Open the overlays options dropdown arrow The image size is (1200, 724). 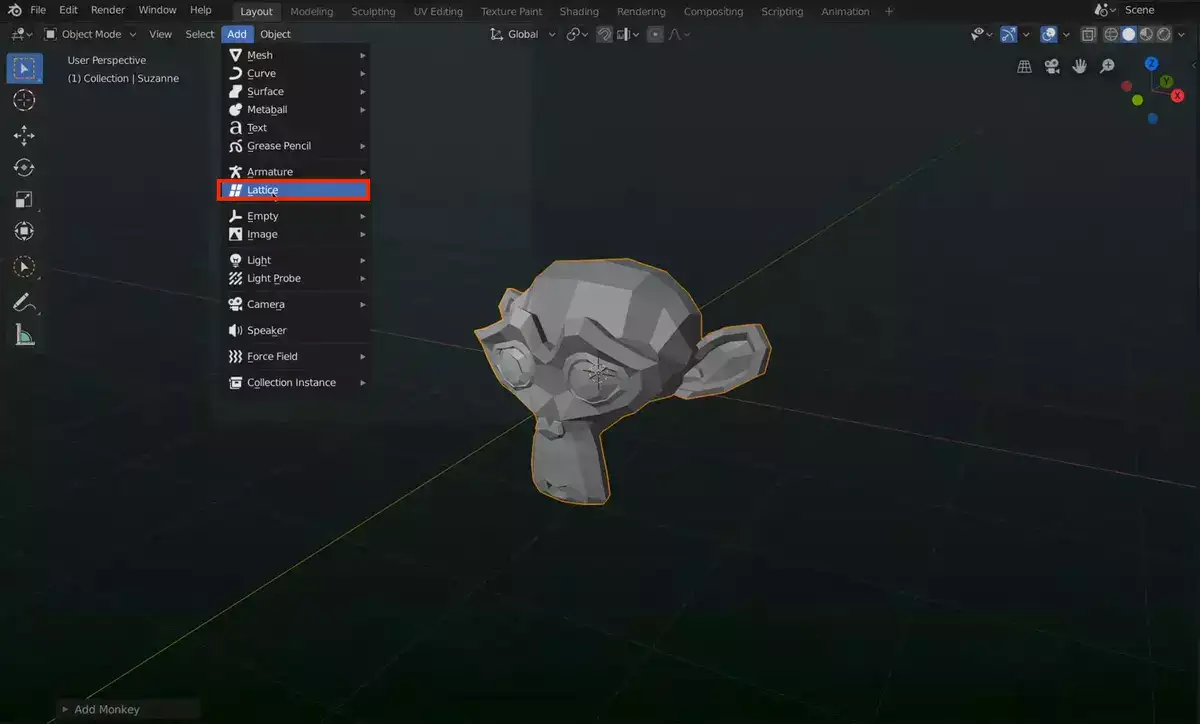(1066, 34)
